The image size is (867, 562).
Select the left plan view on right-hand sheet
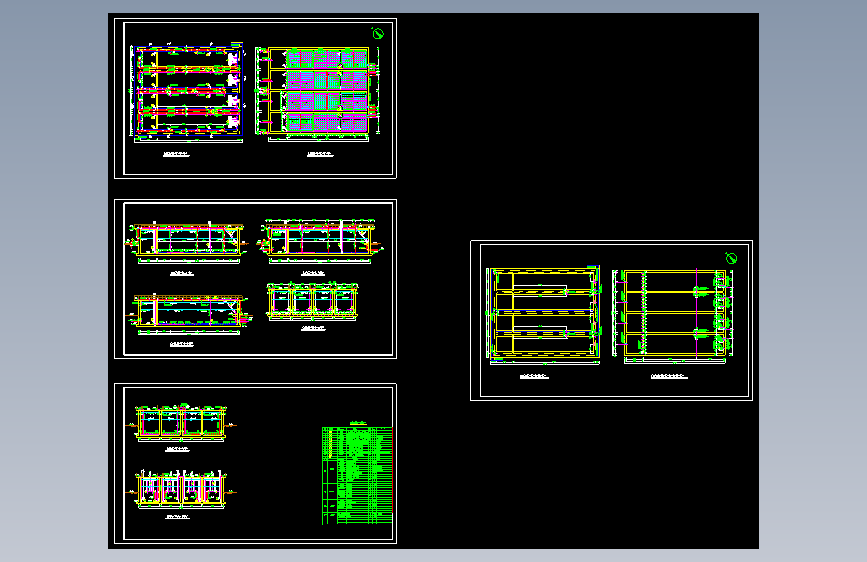point(544,315)
